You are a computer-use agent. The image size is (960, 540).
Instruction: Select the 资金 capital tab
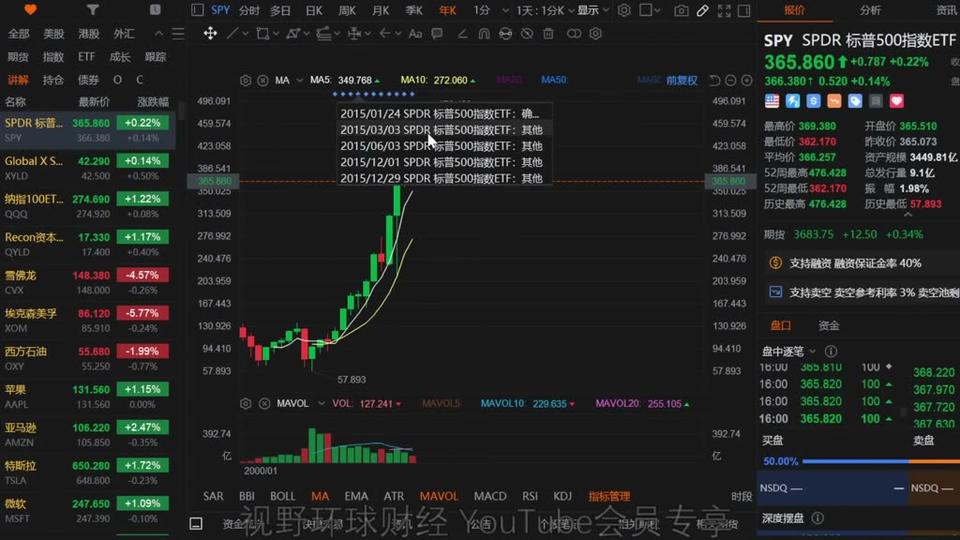[x=828, y=325]
